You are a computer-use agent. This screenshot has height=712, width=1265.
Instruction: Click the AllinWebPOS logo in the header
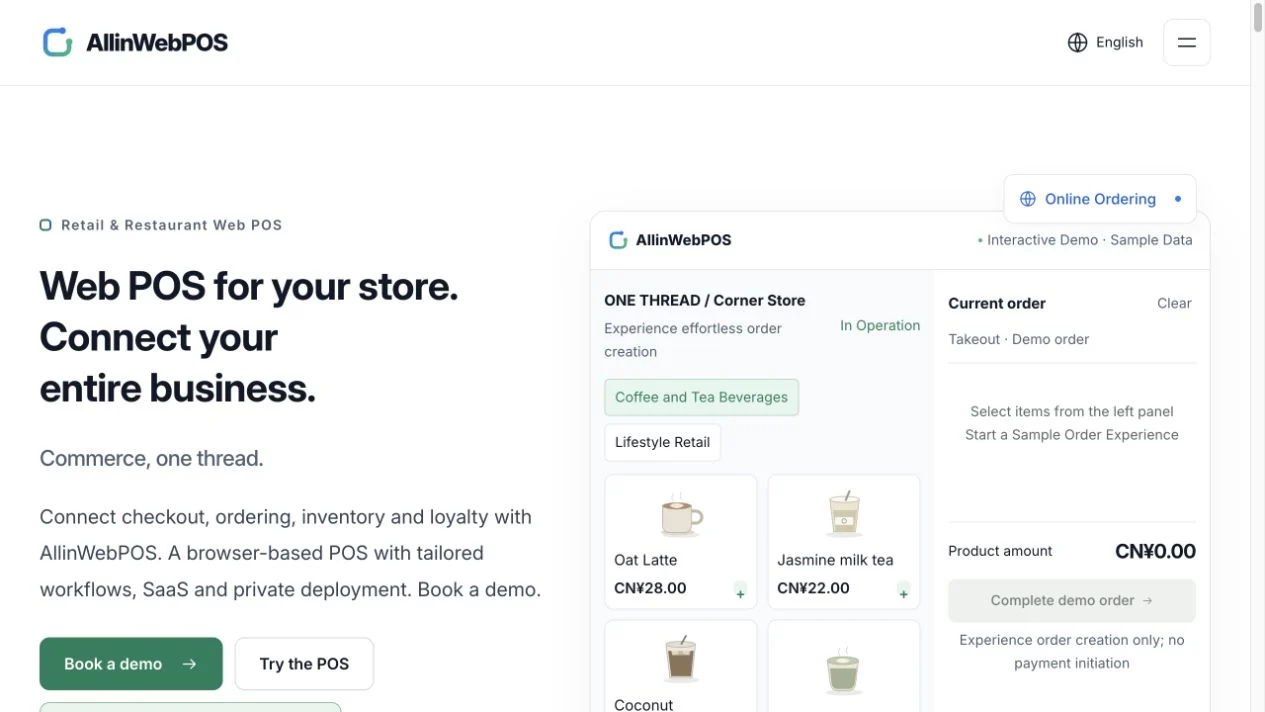click(135, 42)
